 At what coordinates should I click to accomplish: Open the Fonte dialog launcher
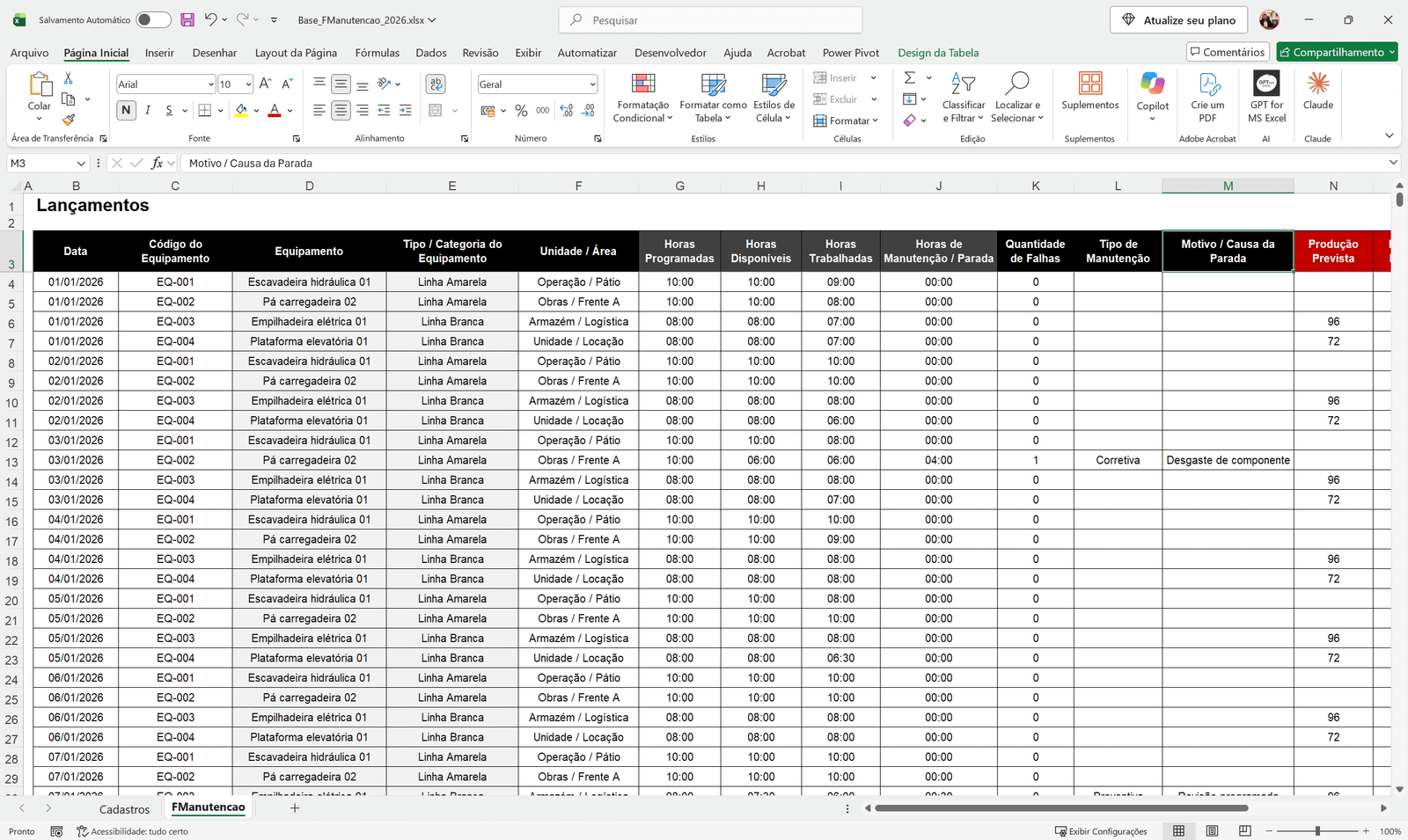(x=297, y=139)
